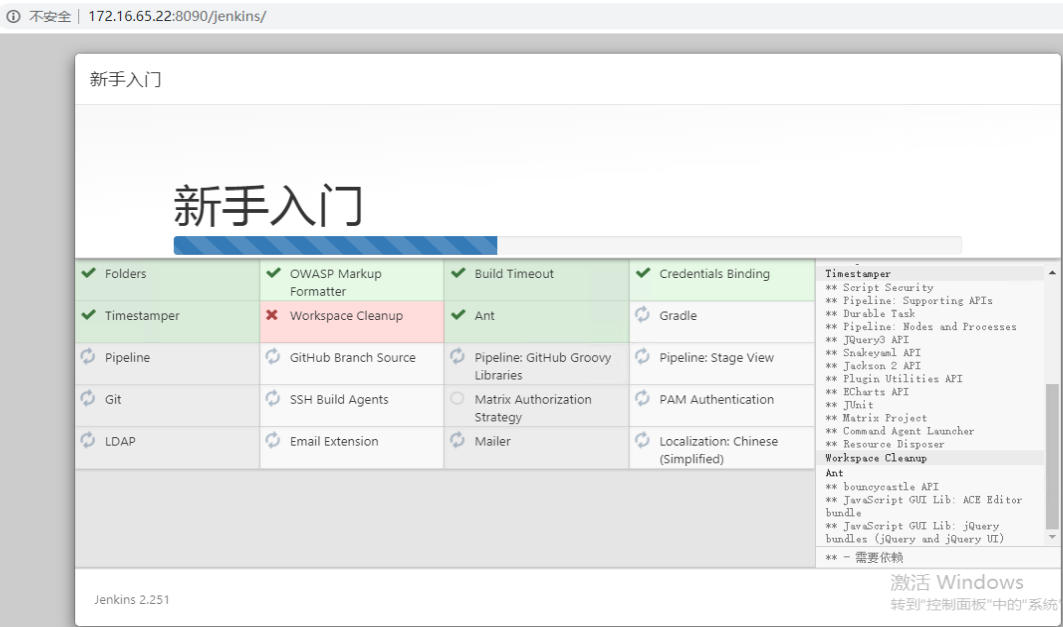The height and width of the screenshot is (627, 1063).
Task: Click the Workspace Cleanup heading in log panel
Action: point(876,458)
